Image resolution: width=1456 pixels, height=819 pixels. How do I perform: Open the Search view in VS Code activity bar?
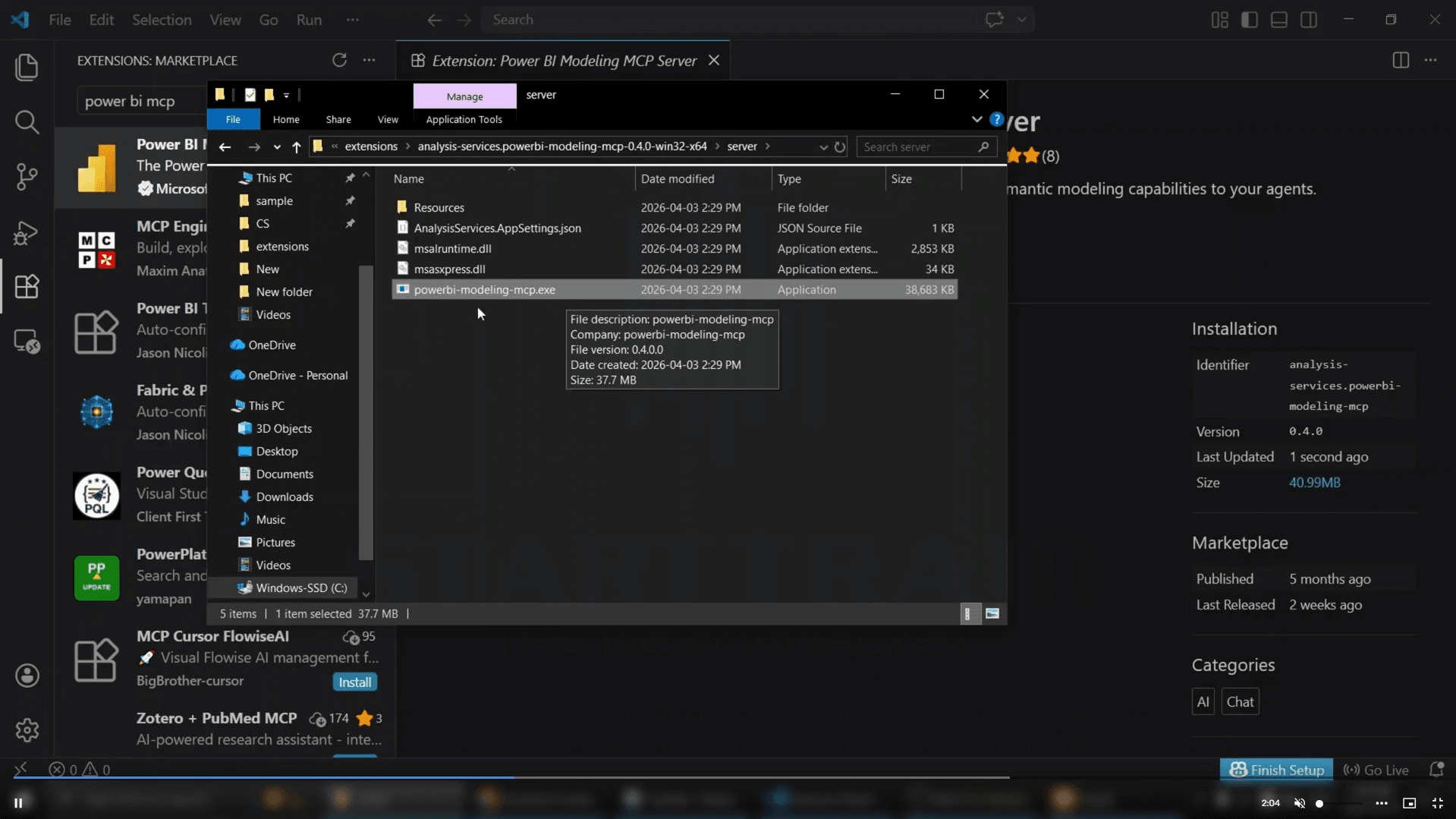point(27,121)
